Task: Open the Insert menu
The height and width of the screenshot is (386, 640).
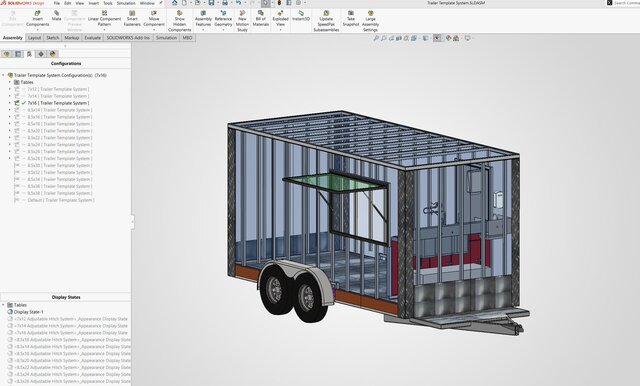Action: pos(93,3)
